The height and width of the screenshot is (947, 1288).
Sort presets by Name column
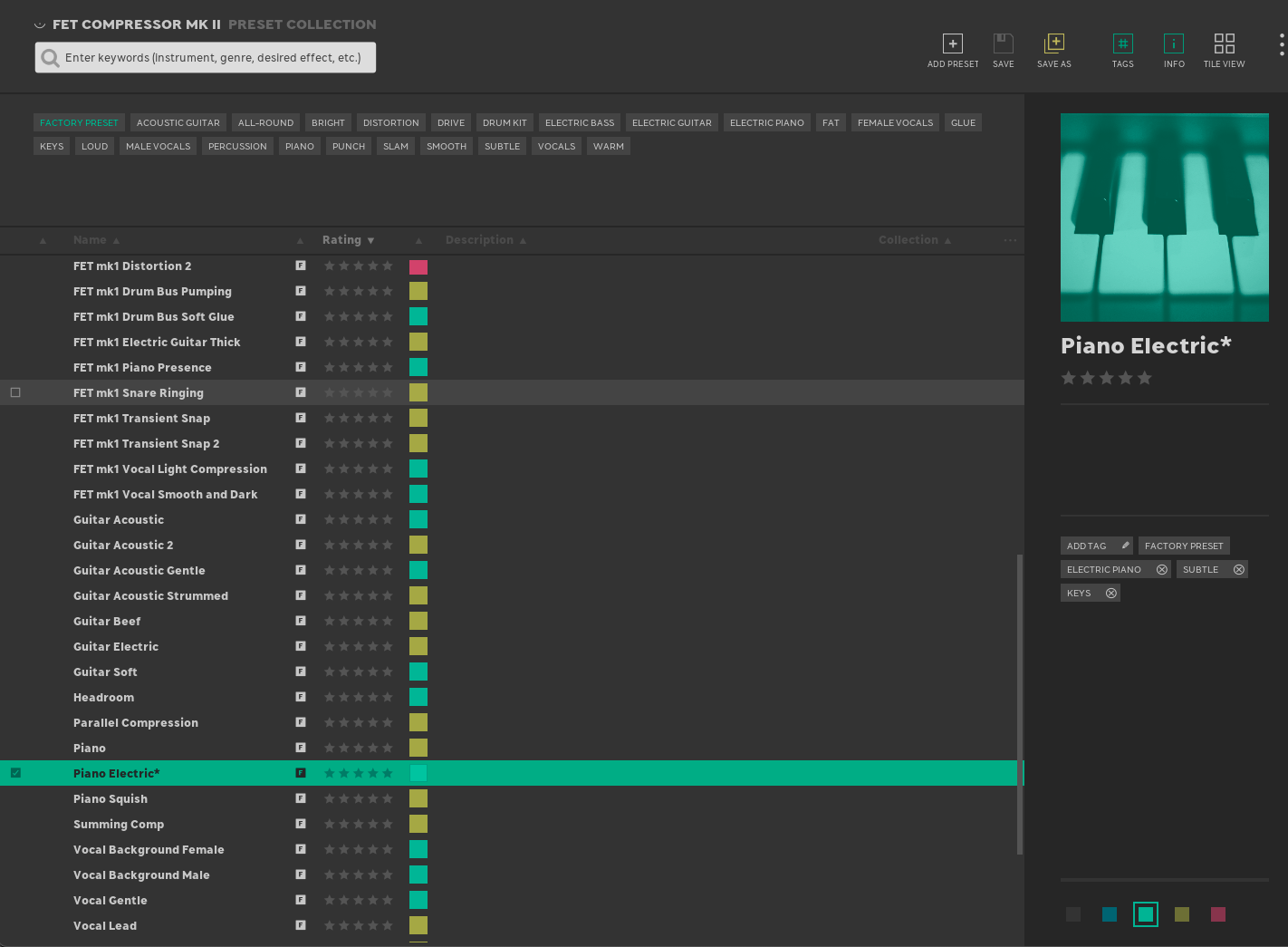(x=91, y=240)
